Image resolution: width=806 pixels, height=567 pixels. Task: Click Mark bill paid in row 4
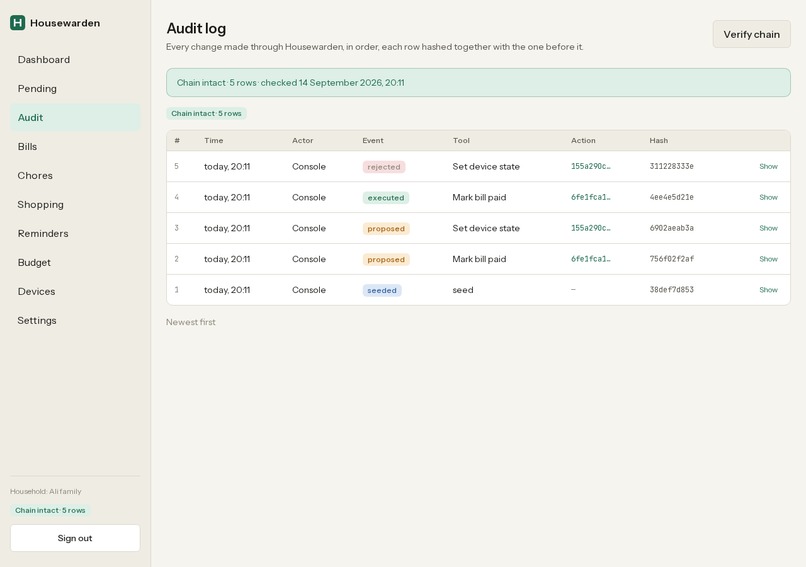tap(479, 197)
